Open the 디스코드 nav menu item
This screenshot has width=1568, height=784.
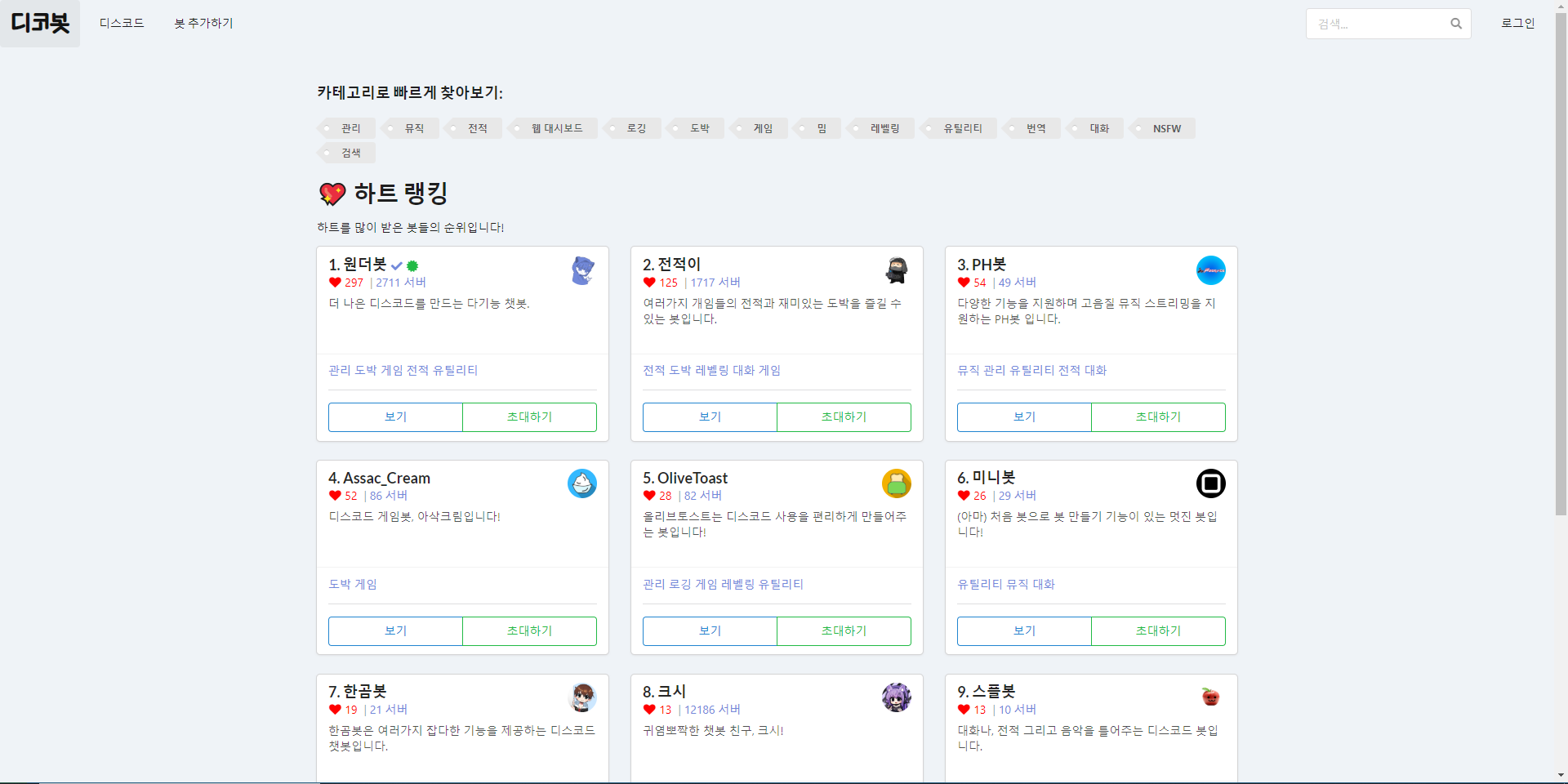[x=122, y=23]
